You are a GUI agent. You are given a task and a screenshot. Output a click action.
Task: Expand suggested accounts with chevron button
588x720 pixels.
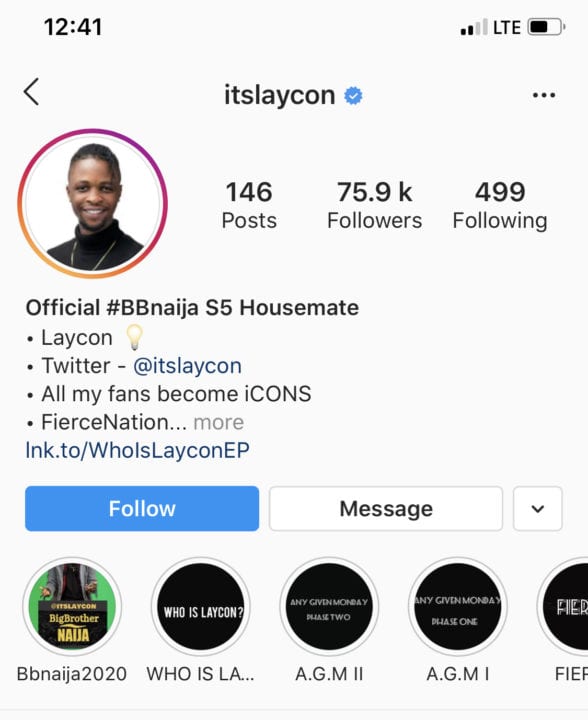(x=538, y=509)
